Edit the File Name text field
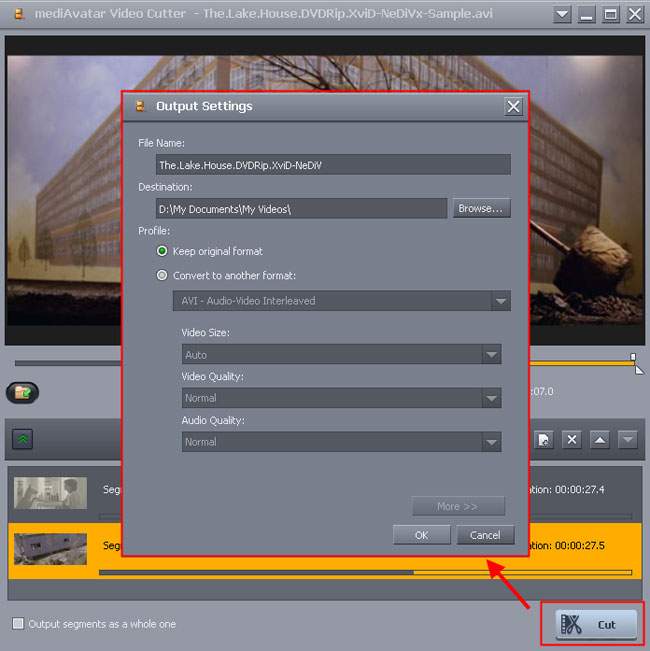 pos(333,165)
